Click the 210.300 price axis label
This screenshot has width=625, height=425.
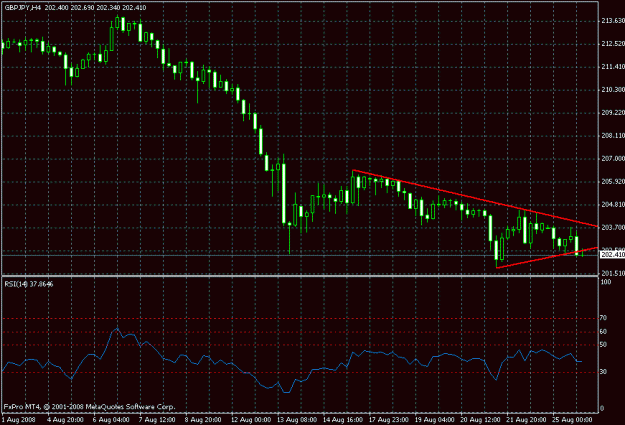click(613, 90)
